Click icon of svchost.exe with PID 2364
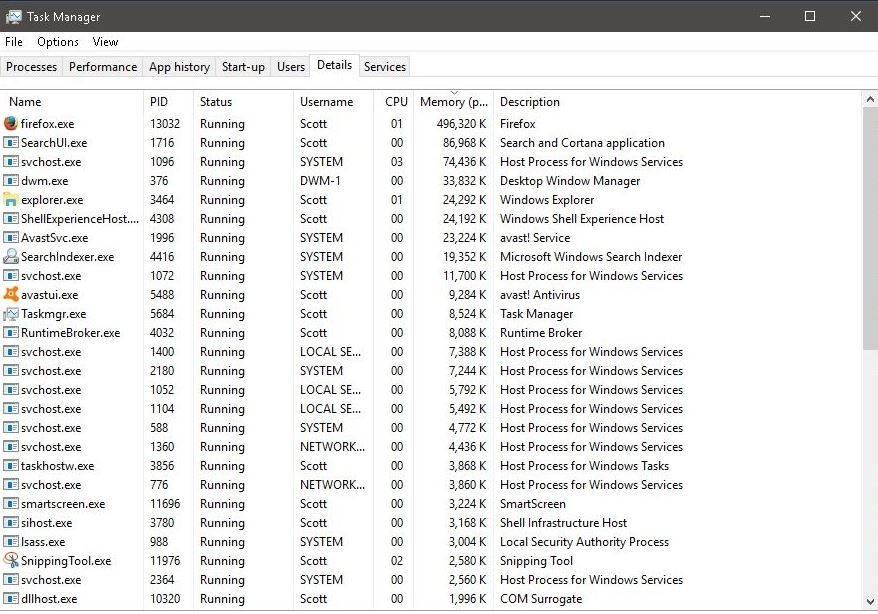 (11, 579)
